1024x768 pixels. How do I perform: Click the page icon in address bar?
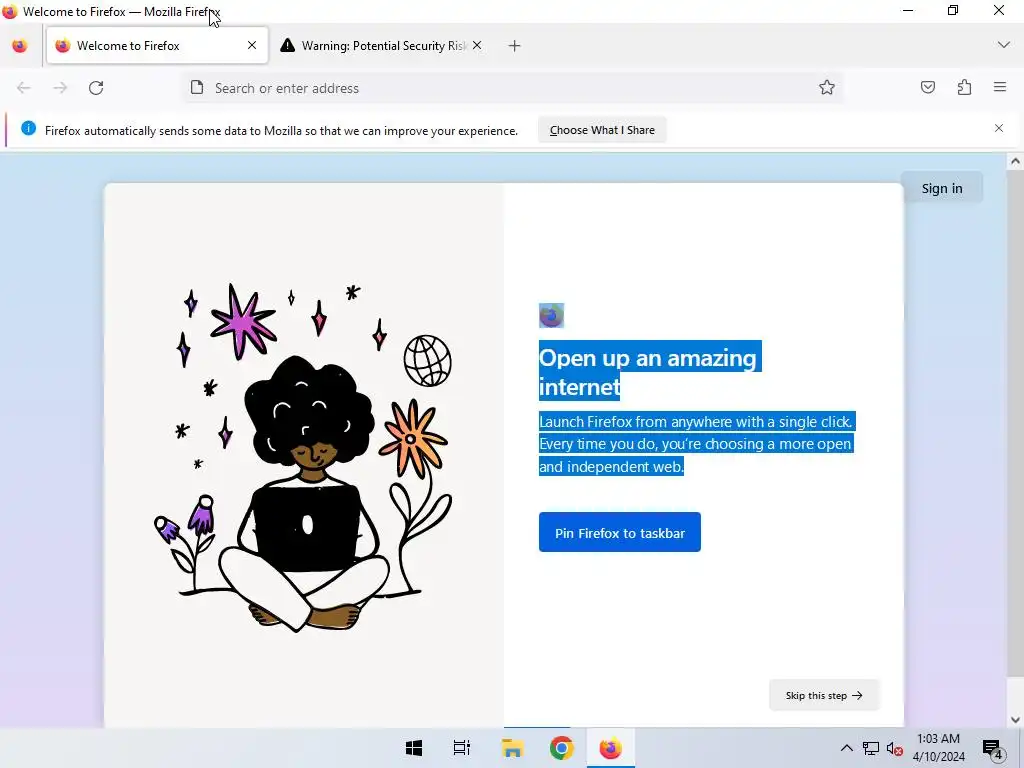[x=197, y=88]
